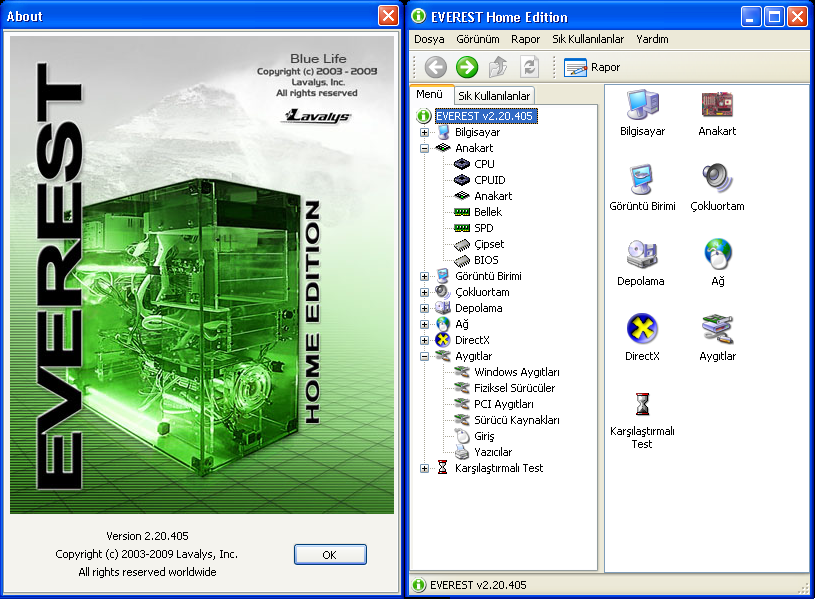This screenshot has width=815, height=599.
Task: Open the Dosya menu
Action: [429, 40]
